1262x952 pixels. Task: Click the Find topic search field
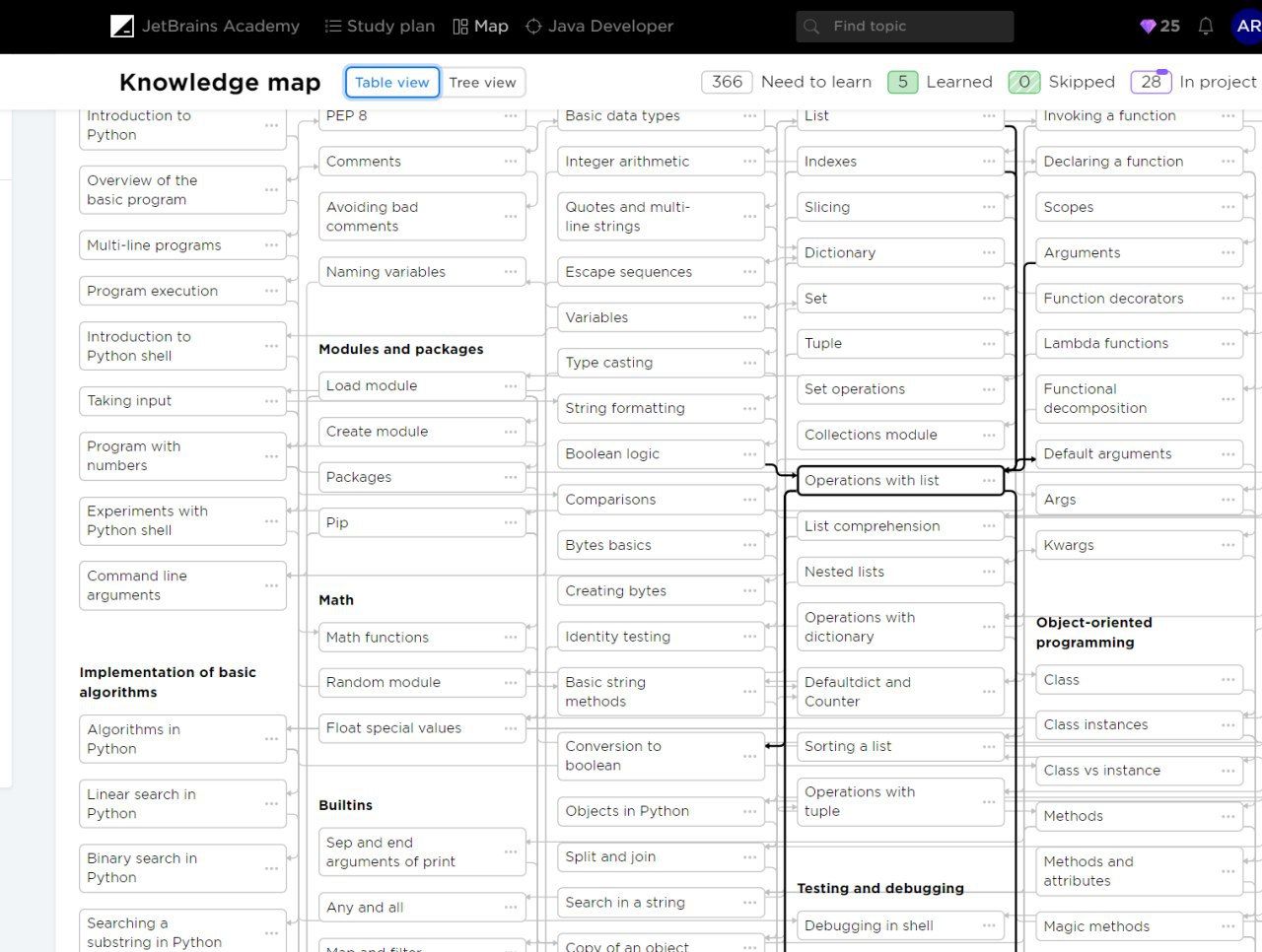[x=905, y=27]
